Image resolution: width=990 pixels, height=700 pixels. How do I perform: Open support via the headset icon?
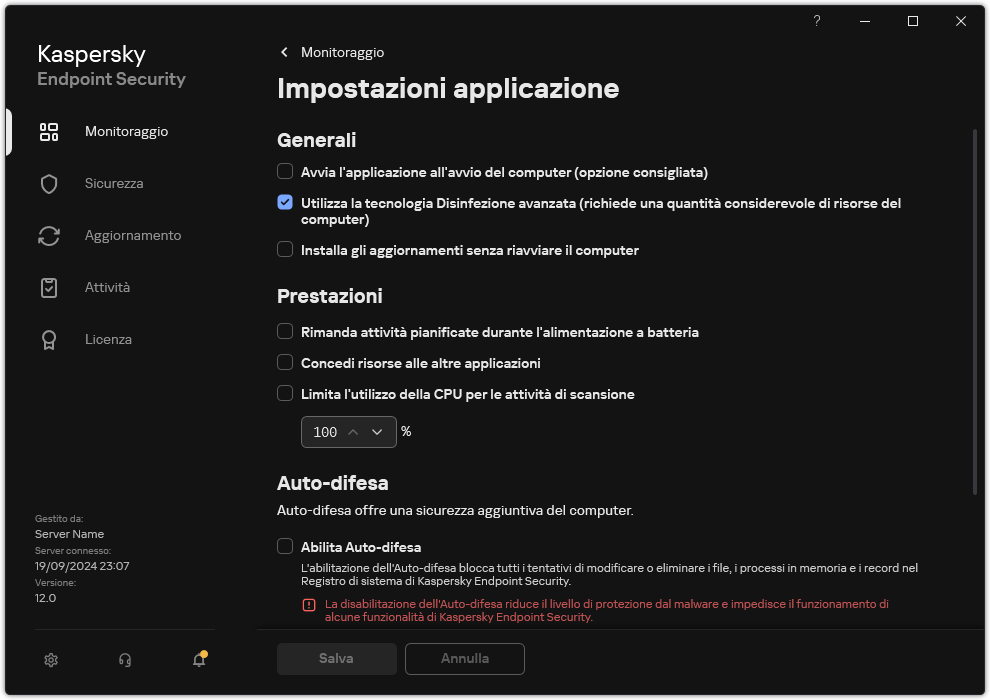point(124,660)
